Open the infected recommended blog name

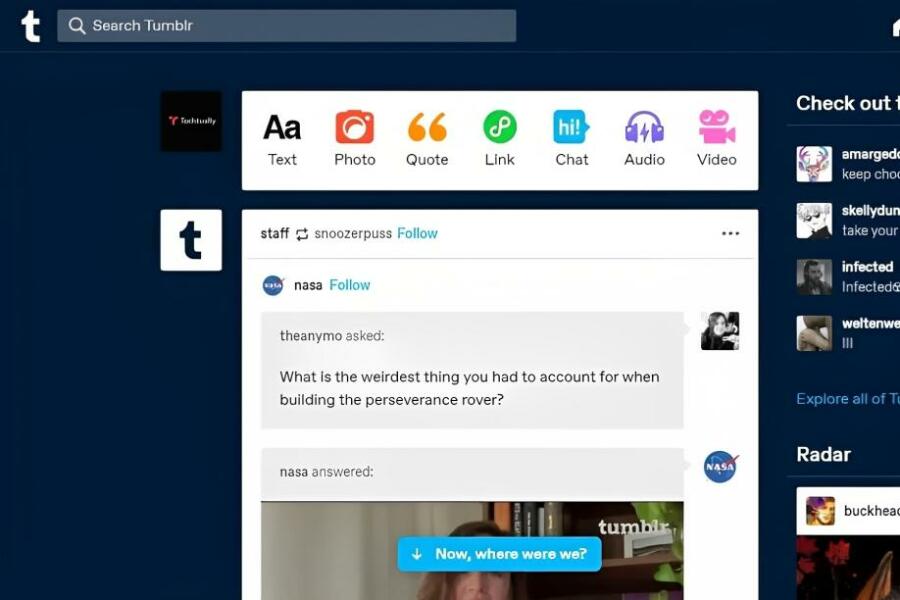(x=867, y=267)
